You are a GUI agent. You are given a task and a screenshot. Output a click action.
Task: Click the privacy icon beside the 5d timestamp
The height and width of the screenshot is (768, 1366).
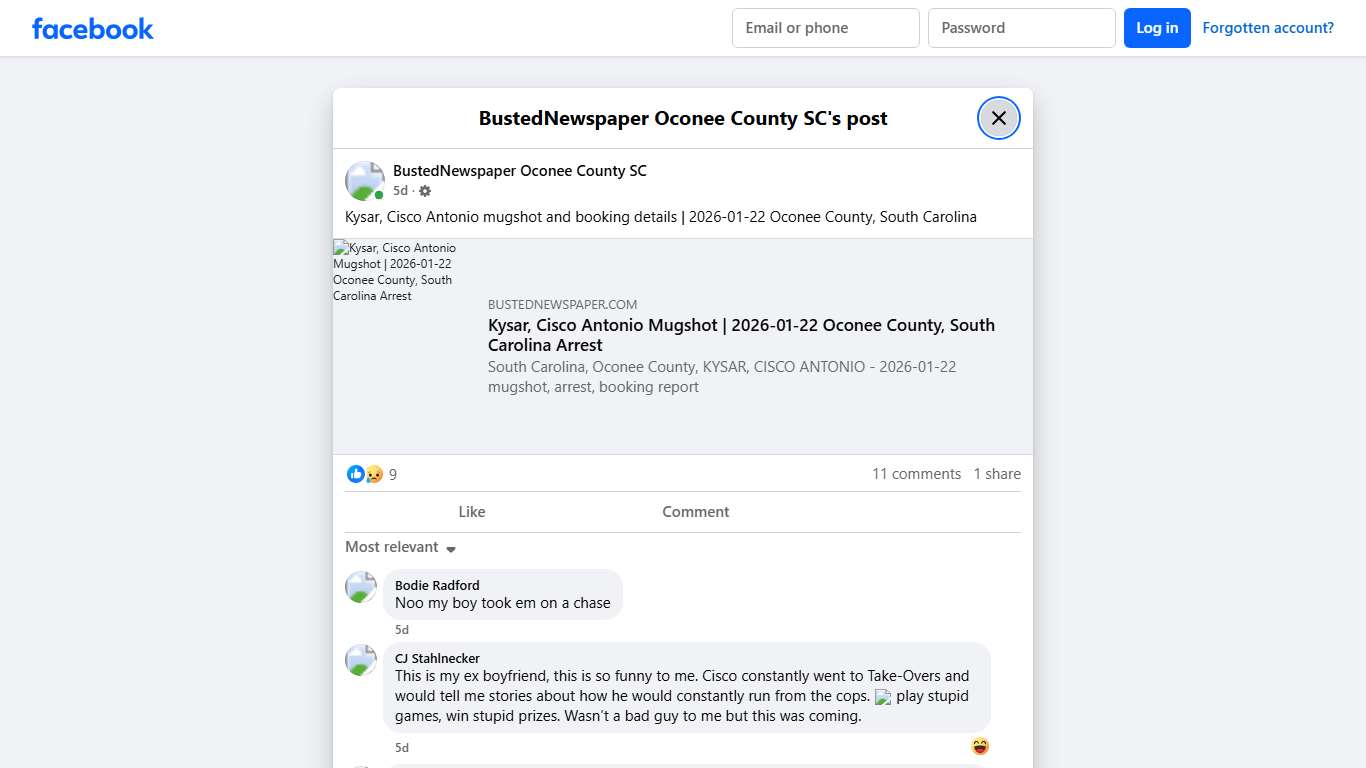pos(424,190)
